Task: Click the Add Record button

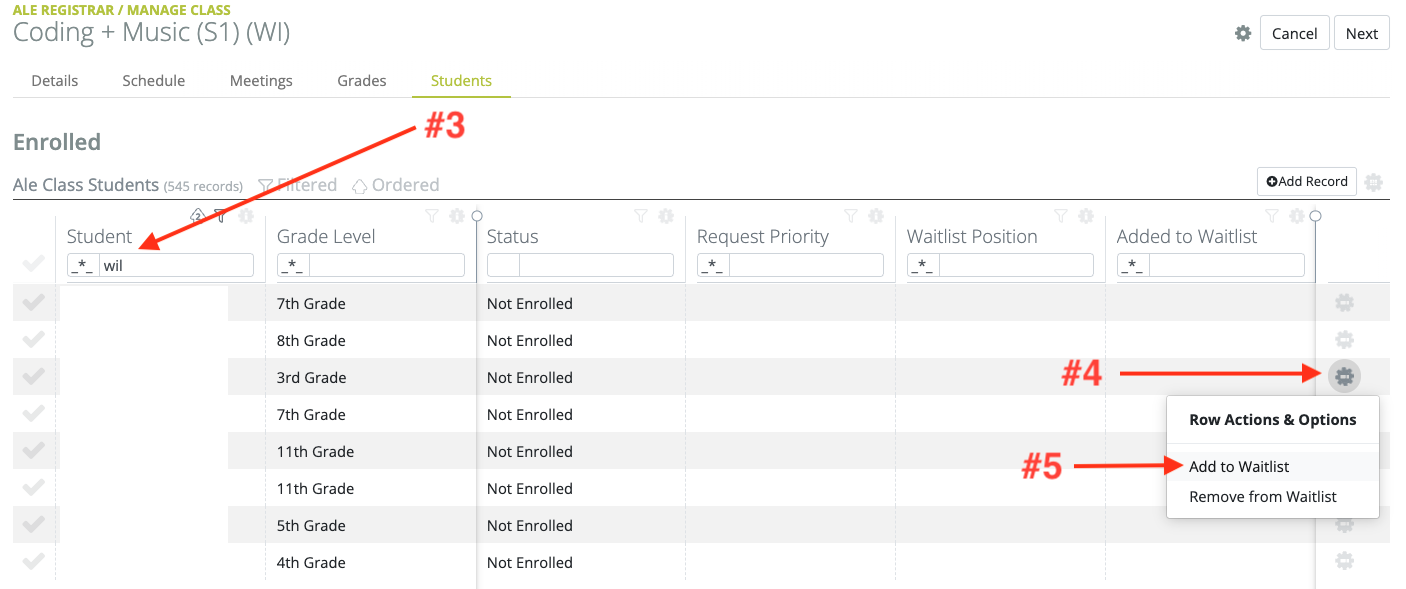Action: [1306, 181]
